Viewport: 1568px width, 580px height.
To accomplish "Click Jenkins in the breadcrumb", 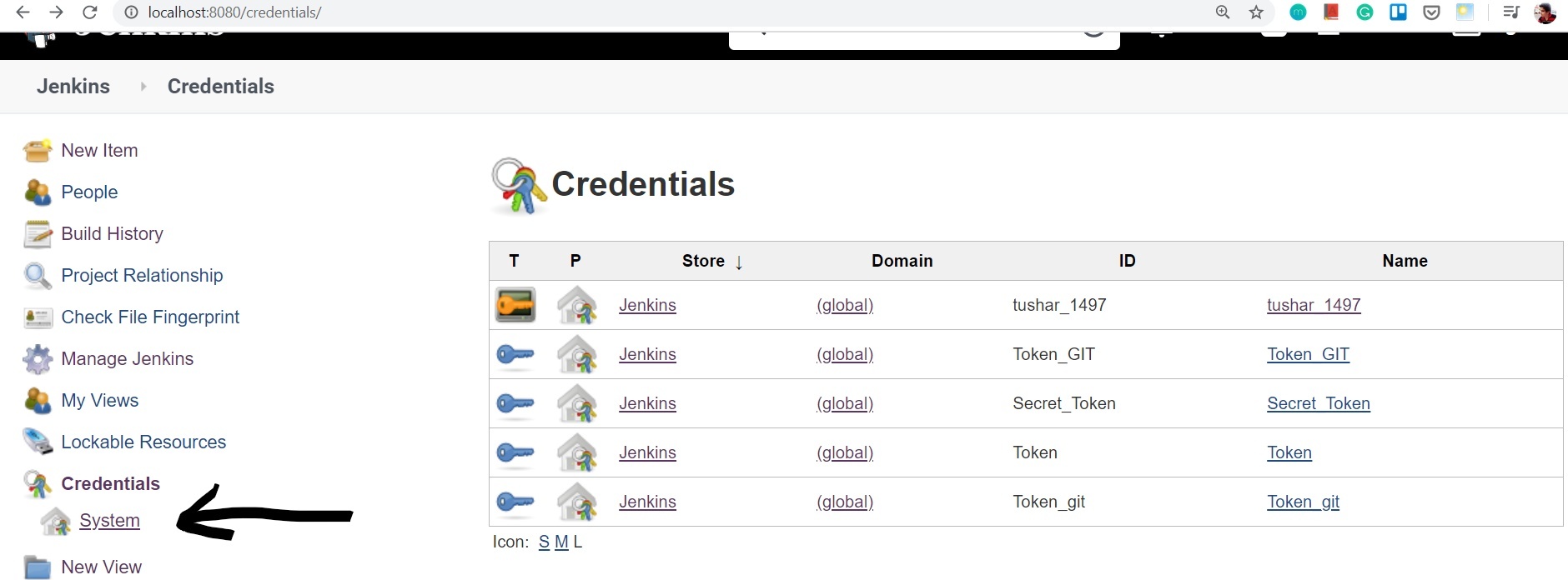I will coord(73,86).
